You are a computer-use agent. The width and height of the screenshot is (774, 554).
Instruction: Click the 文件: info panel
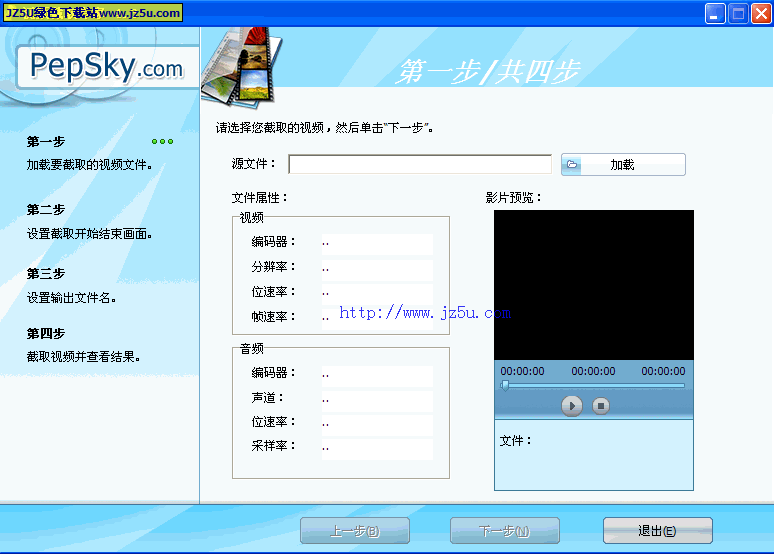pyautogui.click(x=594, y=455)
